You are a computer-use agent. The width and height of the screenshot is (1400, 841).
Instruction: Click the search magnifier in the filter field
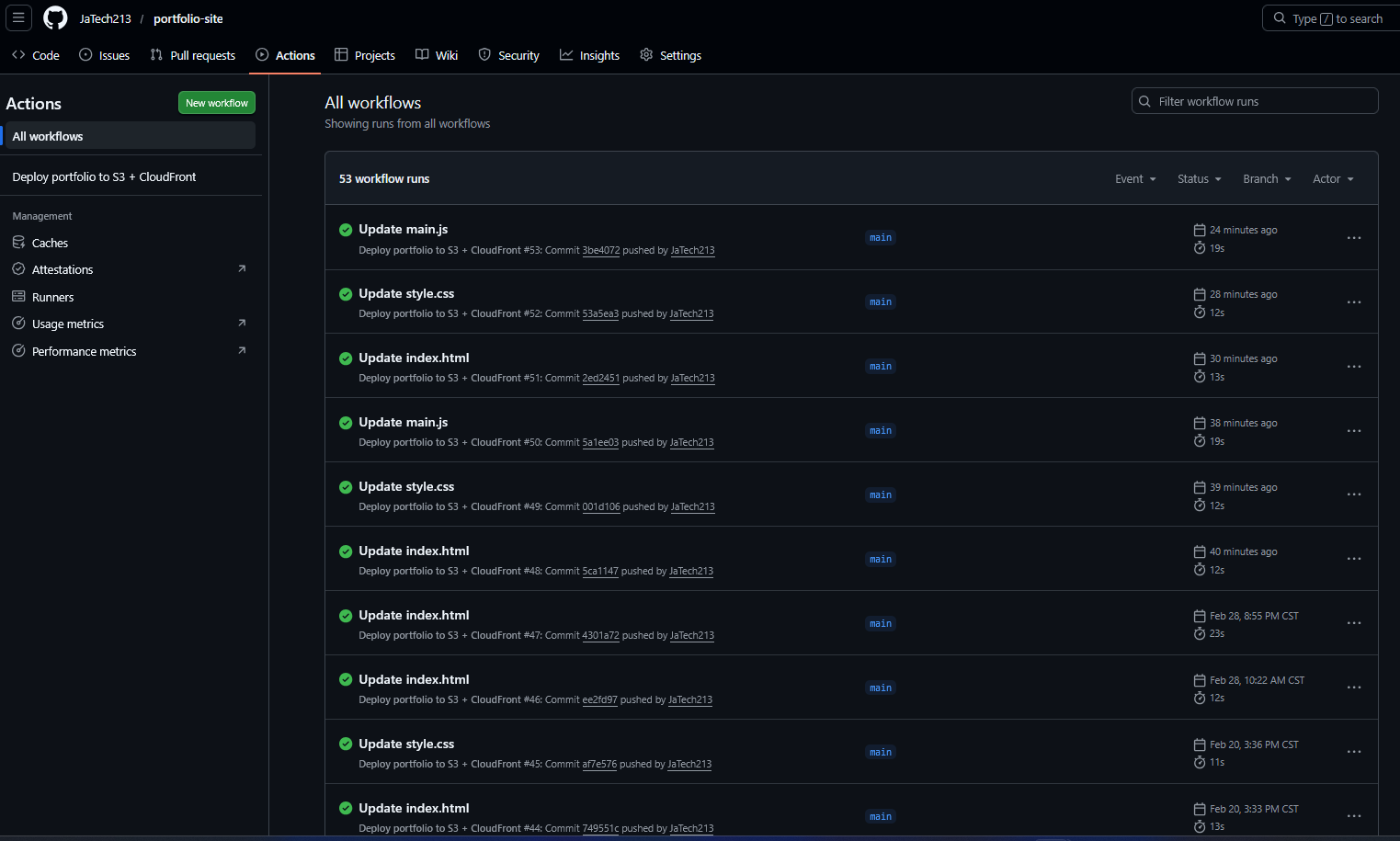[x=1144, y=101]
